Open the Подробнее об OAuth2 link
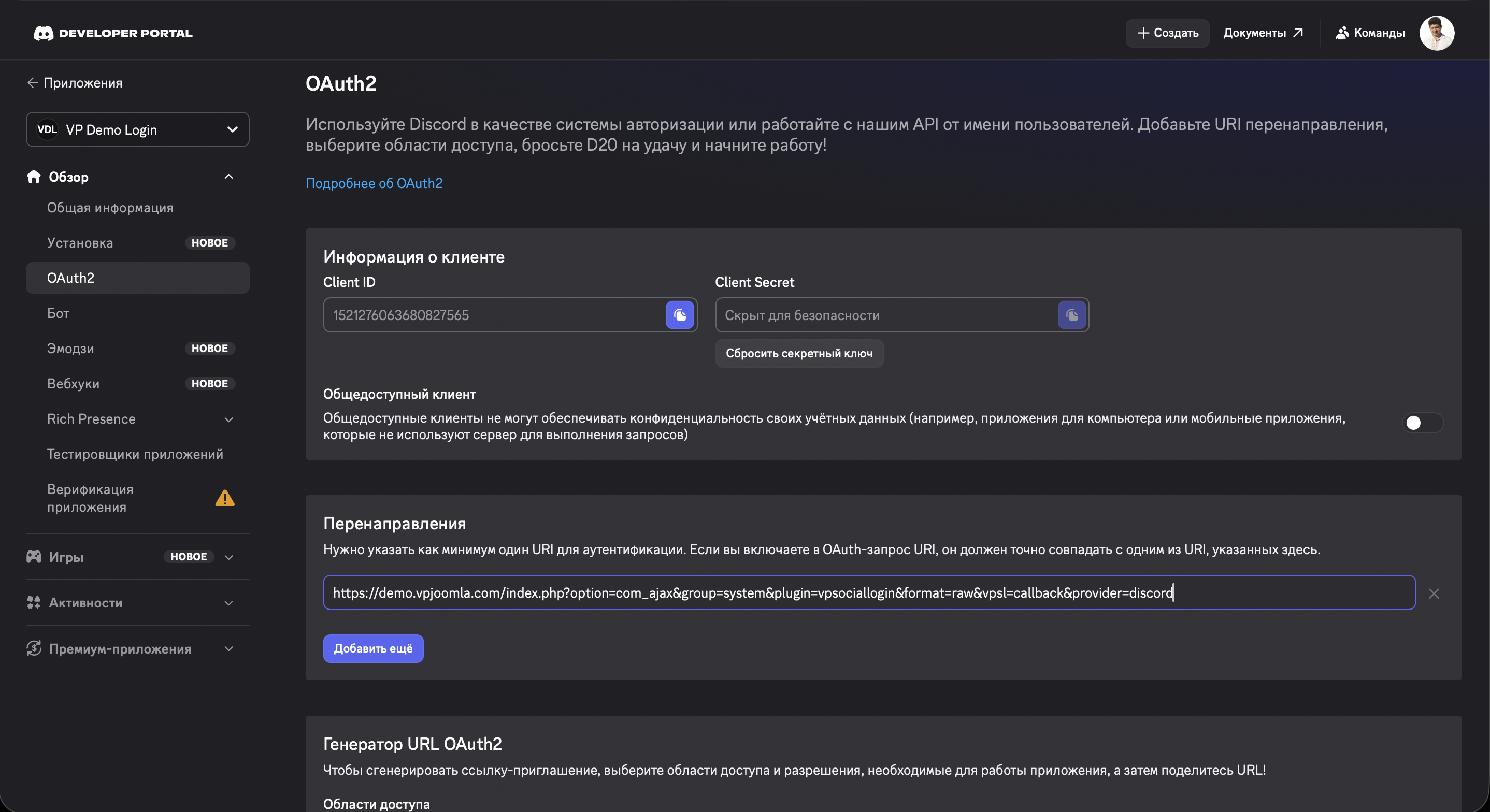1490x812 pixels. pos(374,183)
